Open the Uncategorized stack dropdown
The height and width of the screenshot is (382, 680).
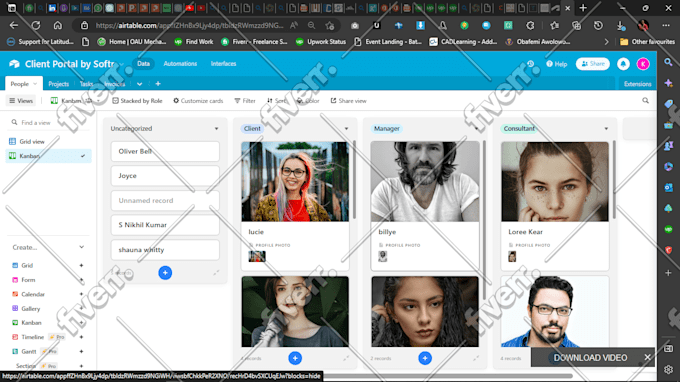click(x=216, y=129)
